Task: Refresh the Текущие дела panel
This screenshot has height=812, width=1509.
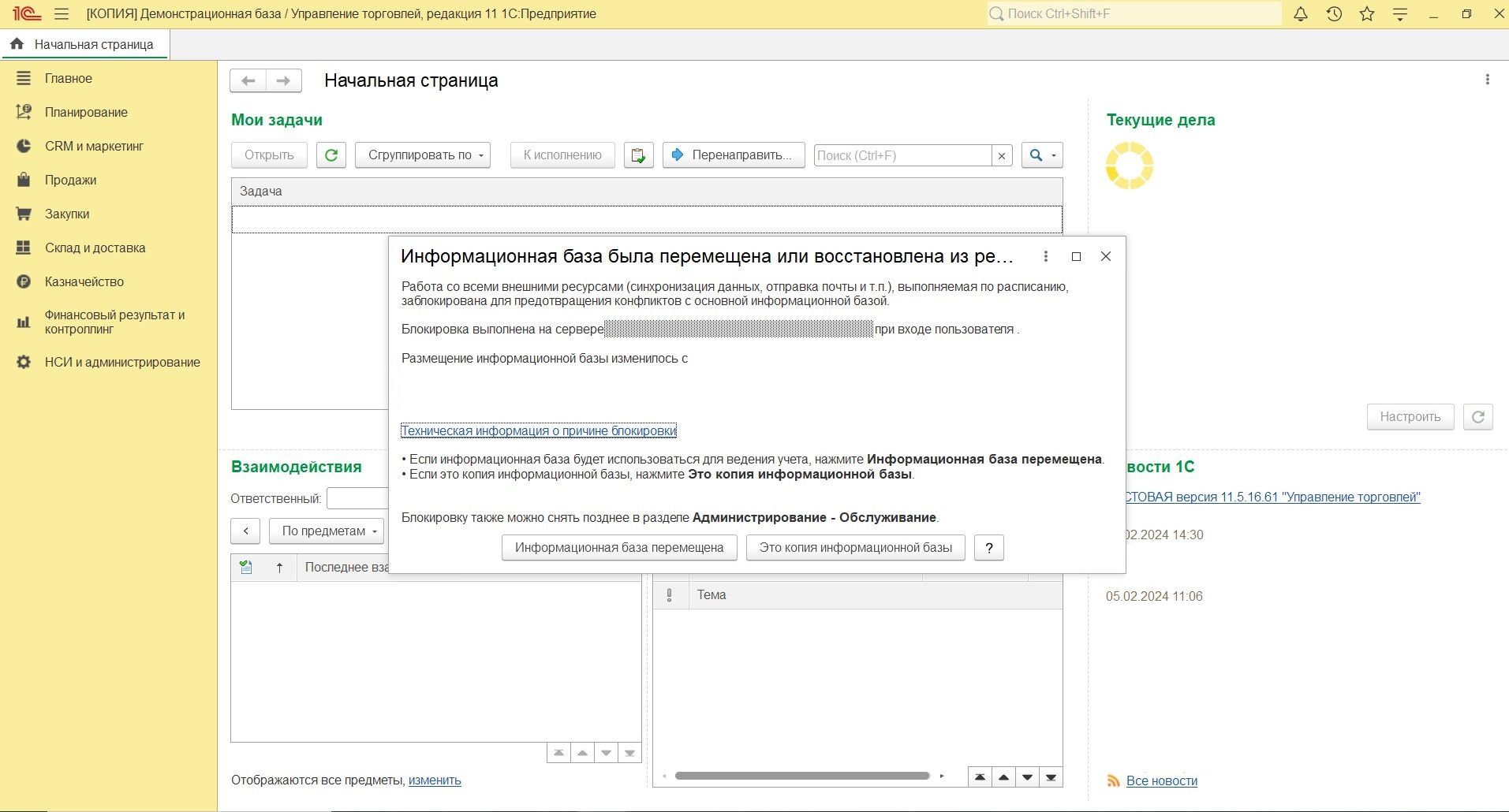Action: point(1478,417)
